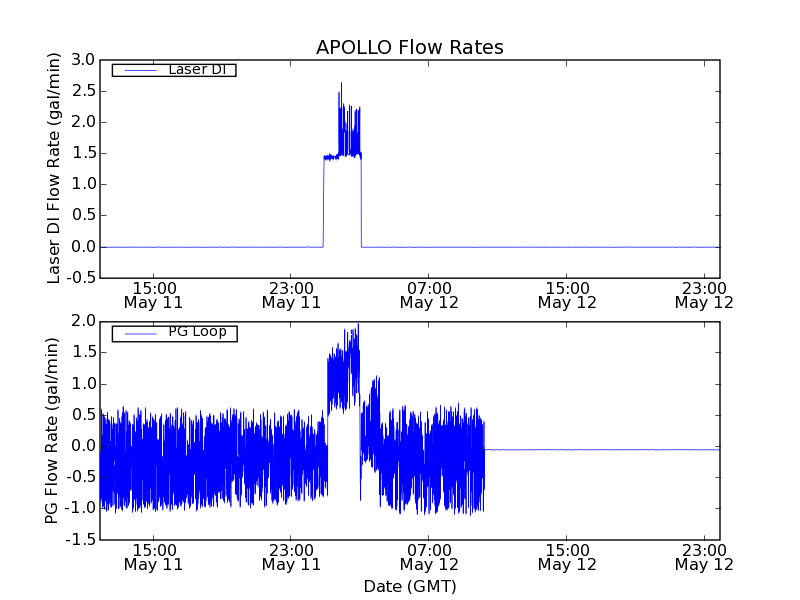Pick the 1.0 tick on PG Flow Rate axis
The height and width of the screenshot is (600, 800).
(83, 384)
